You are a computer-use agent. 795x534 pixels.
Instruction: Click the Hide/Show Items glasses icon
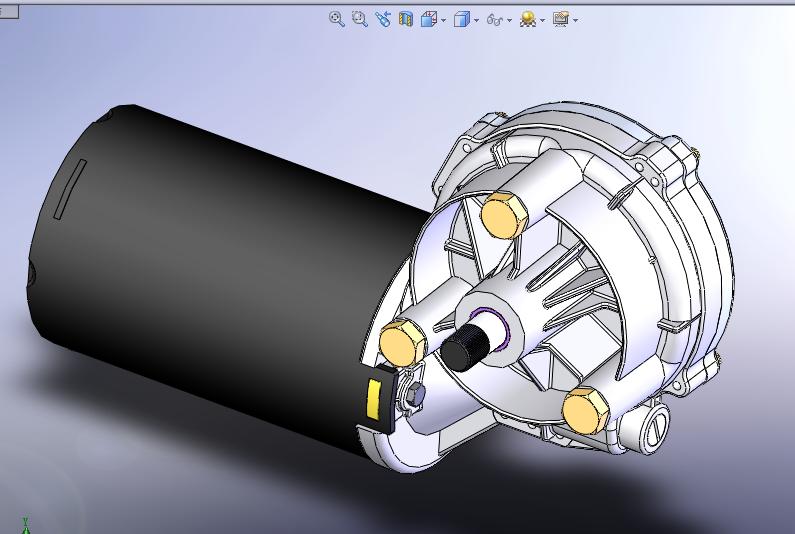495,20
